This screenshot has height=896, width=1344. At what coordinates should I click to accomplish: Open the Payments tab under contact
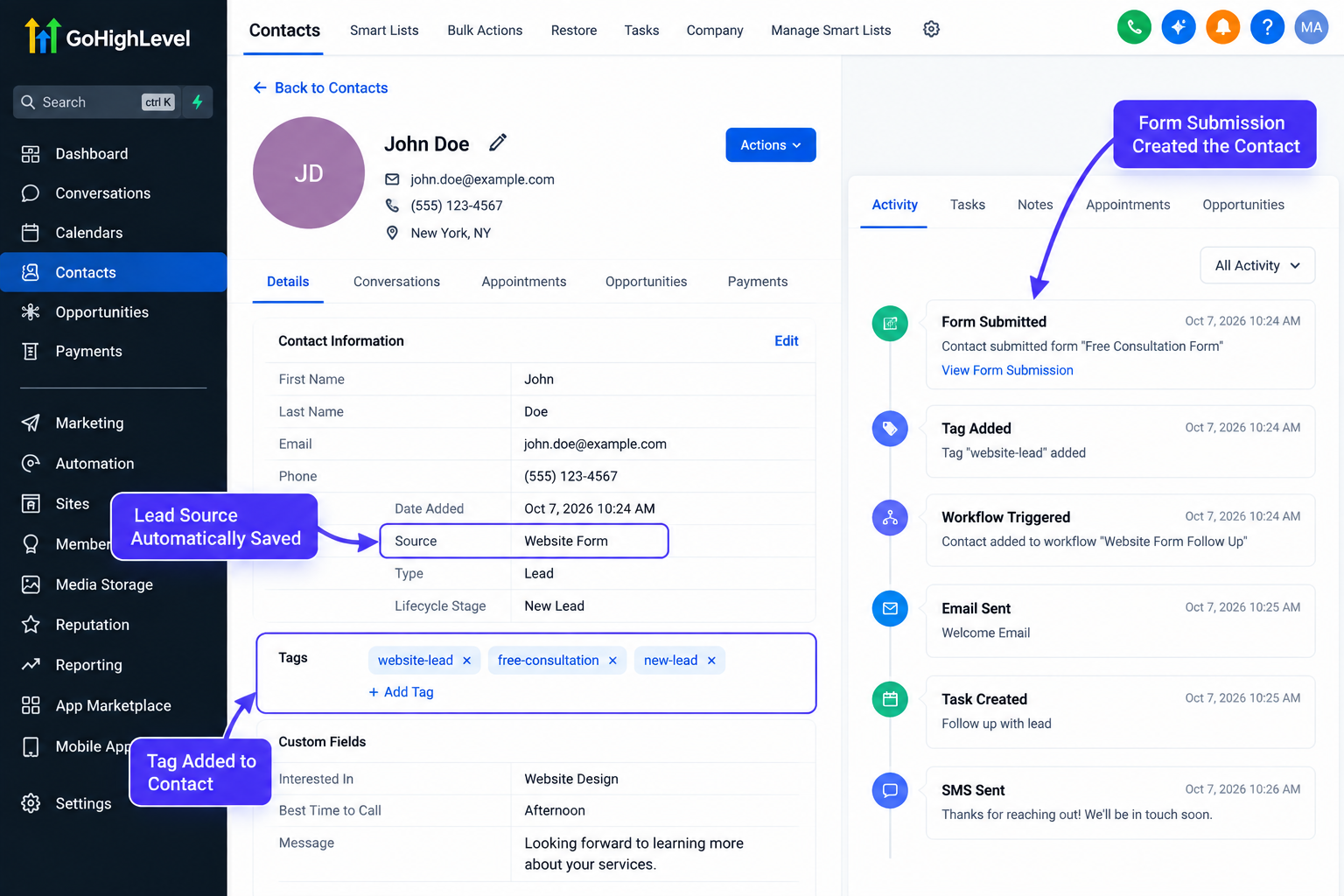758,282
